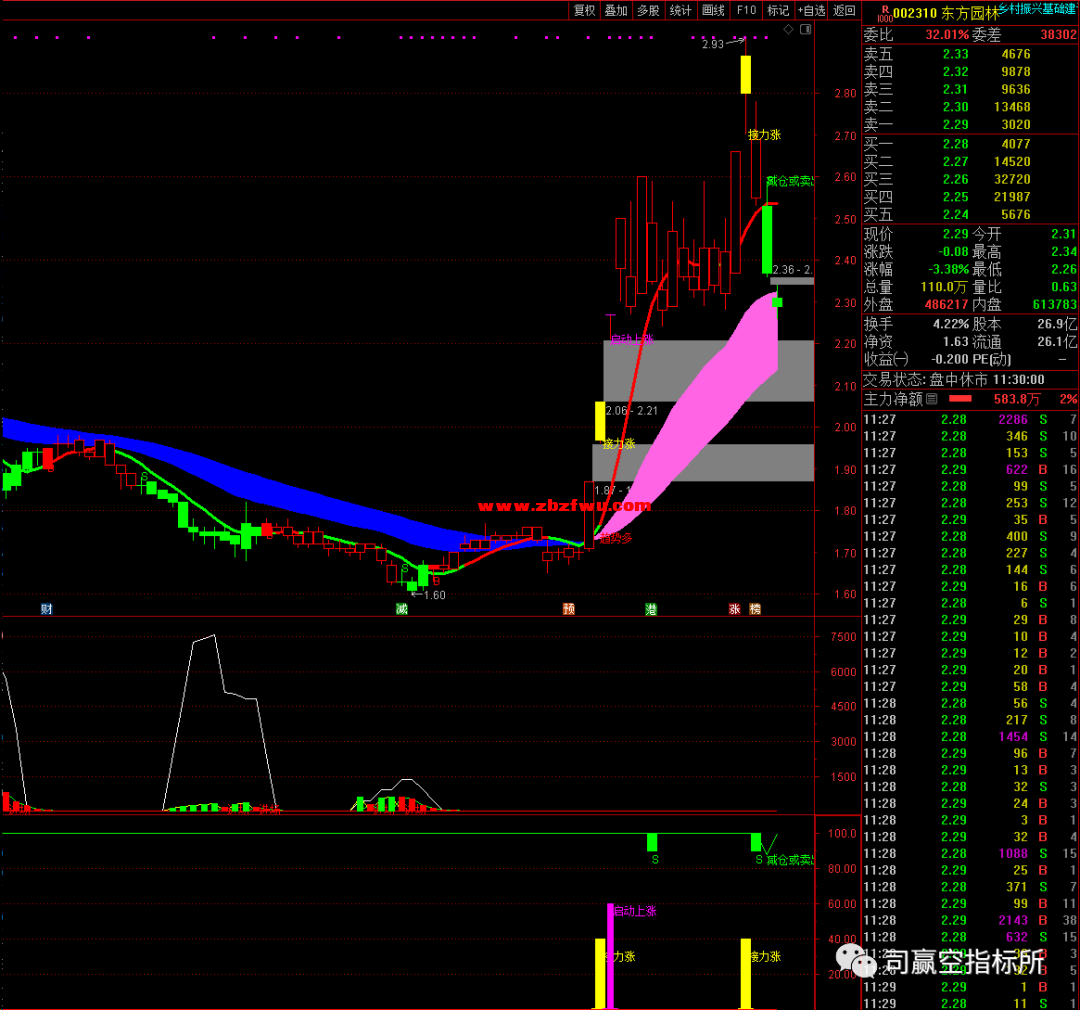Open the 统计 statistics tool
The width and height of the screenshot is (1080, 1010).
(x=681, y=10)
